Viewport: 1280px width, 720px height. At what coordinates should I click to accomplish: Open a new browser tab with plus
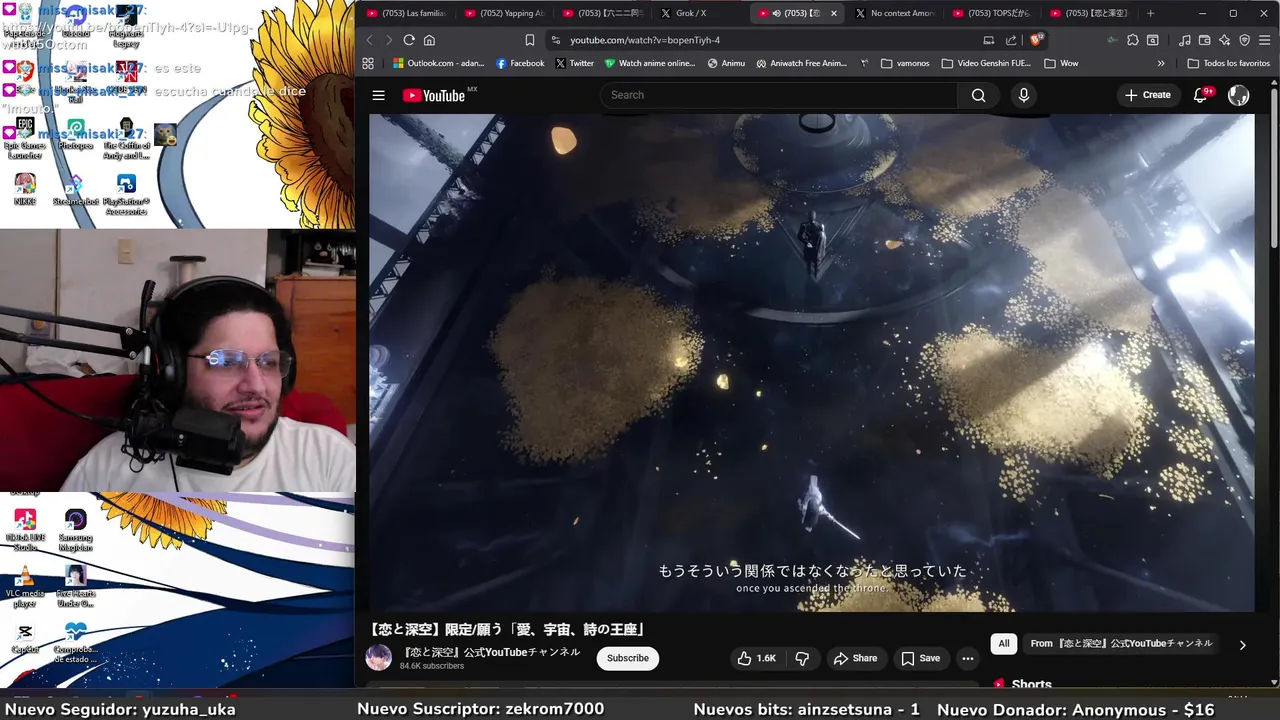click(1150, 13)
